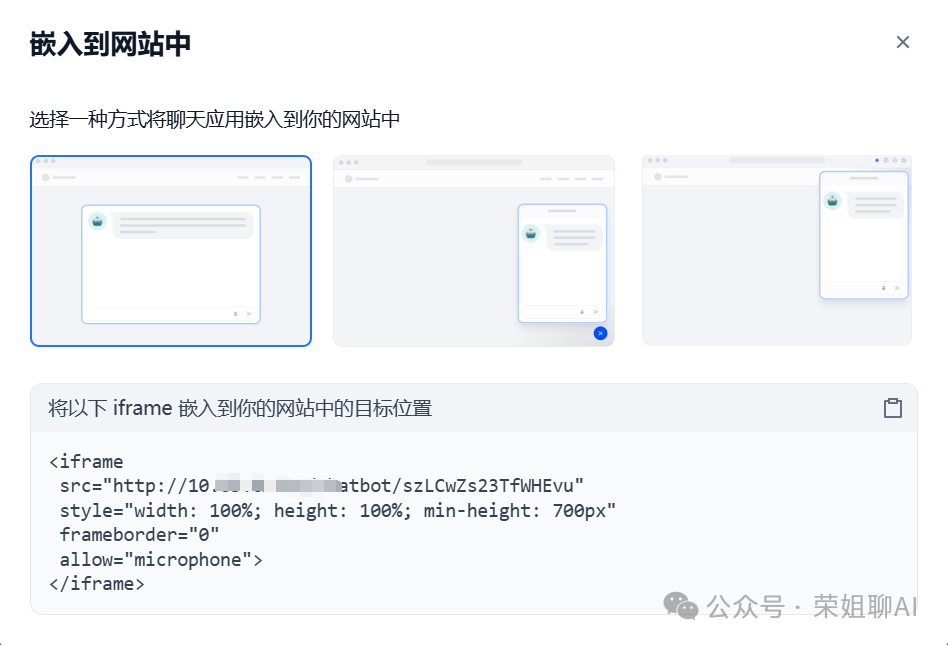Click the frameborder="0" code line
This screenshot has width=948, height=645.
pyautogui.click(x=139, y=535)
